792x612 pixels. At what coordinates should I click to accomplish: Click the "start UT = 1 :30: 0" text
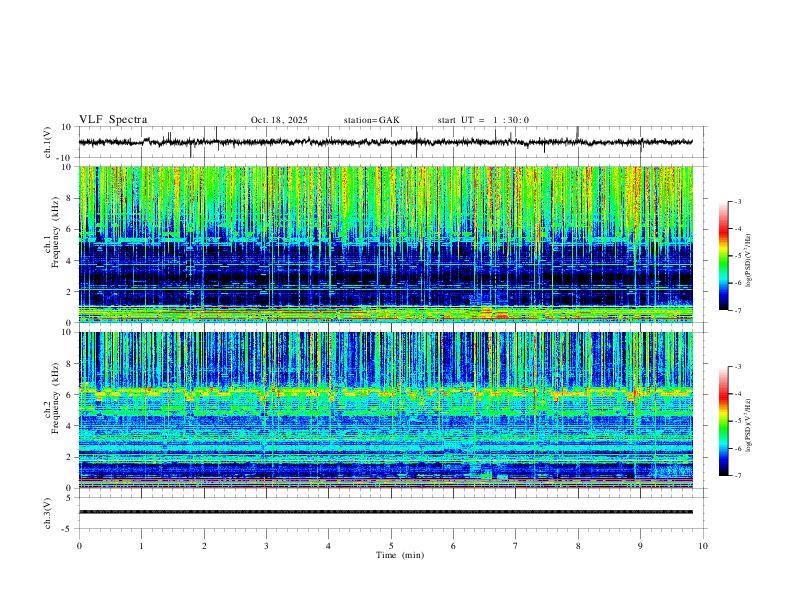(483, 120)
